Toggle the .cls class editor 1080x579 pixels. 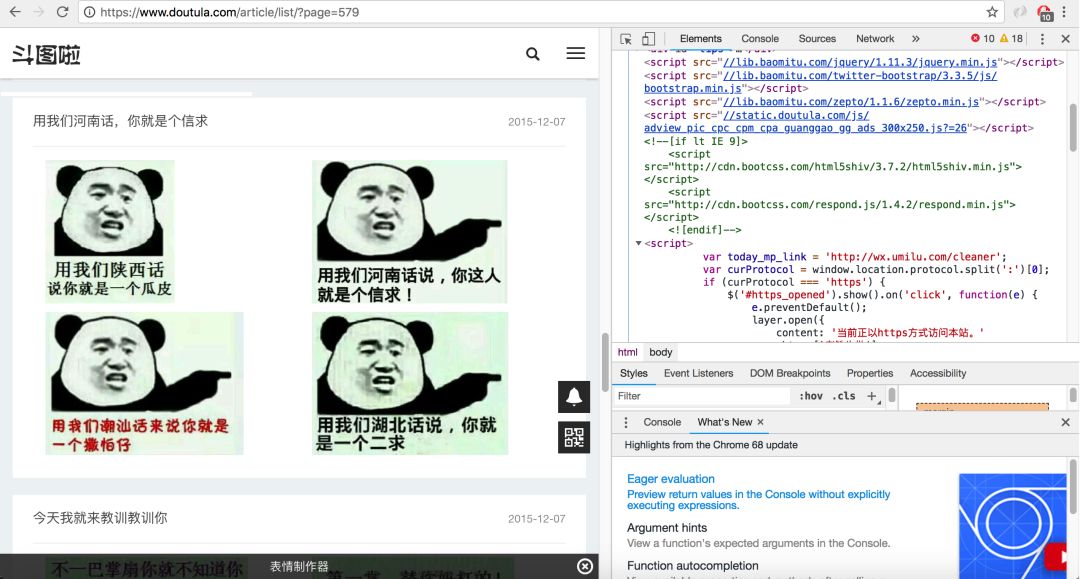844,396
